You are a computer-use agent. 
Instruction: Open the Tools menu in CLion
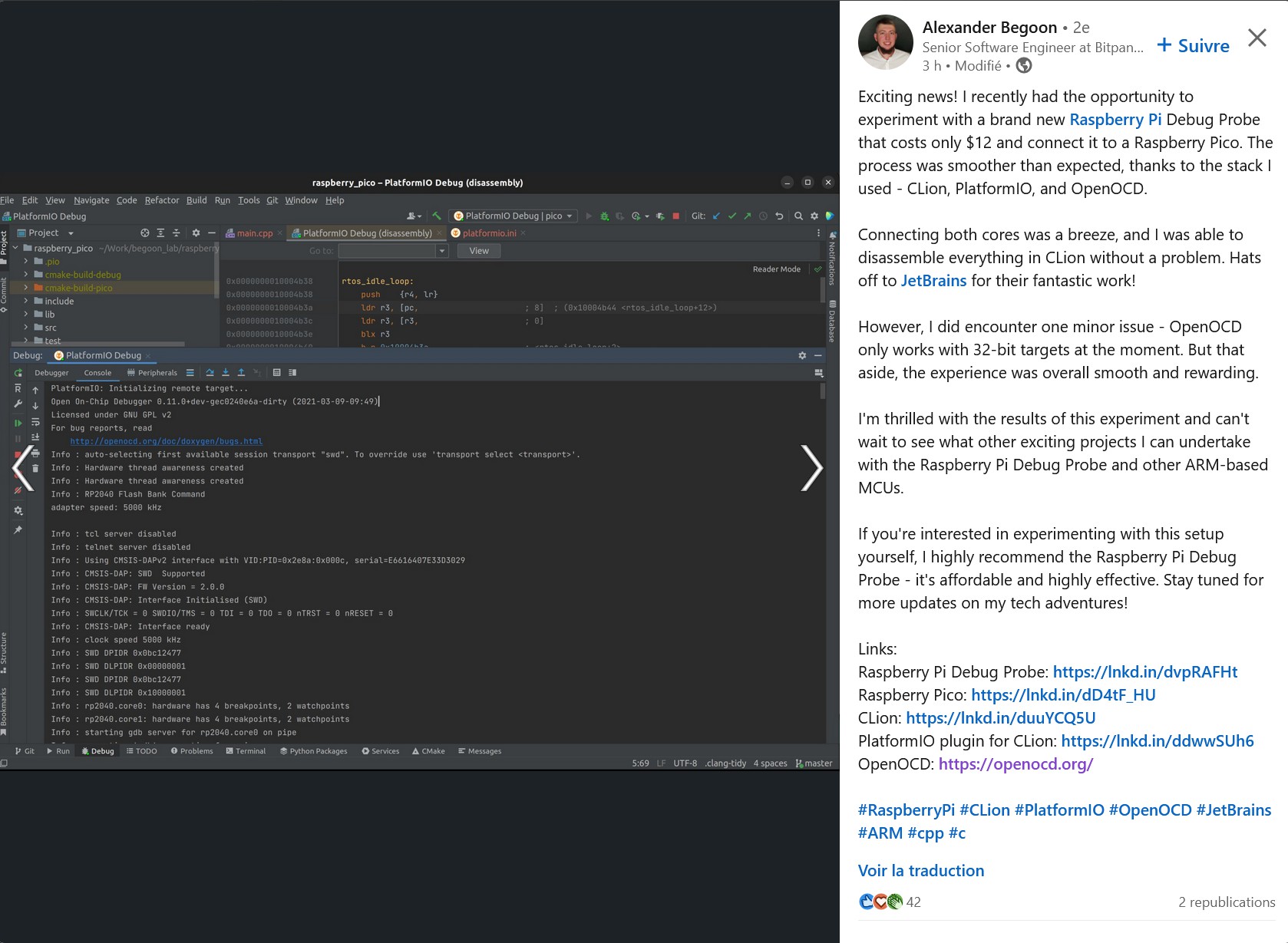point(249,200)
